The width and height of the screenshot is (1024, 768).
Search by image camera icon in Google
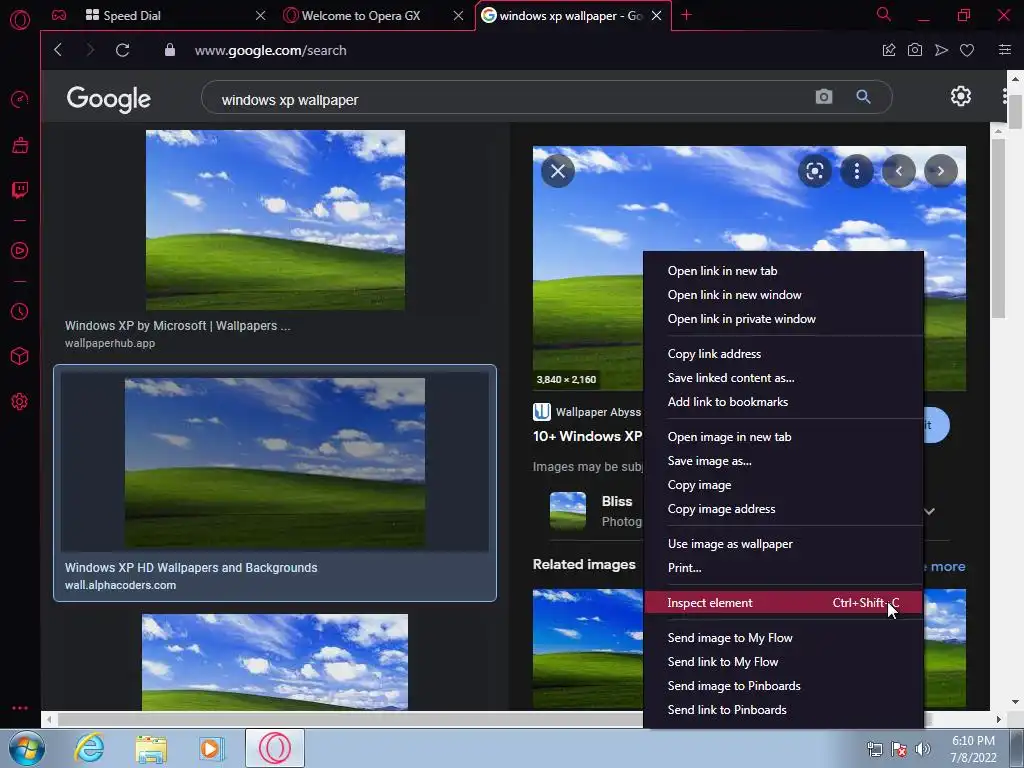click(824, 97)
